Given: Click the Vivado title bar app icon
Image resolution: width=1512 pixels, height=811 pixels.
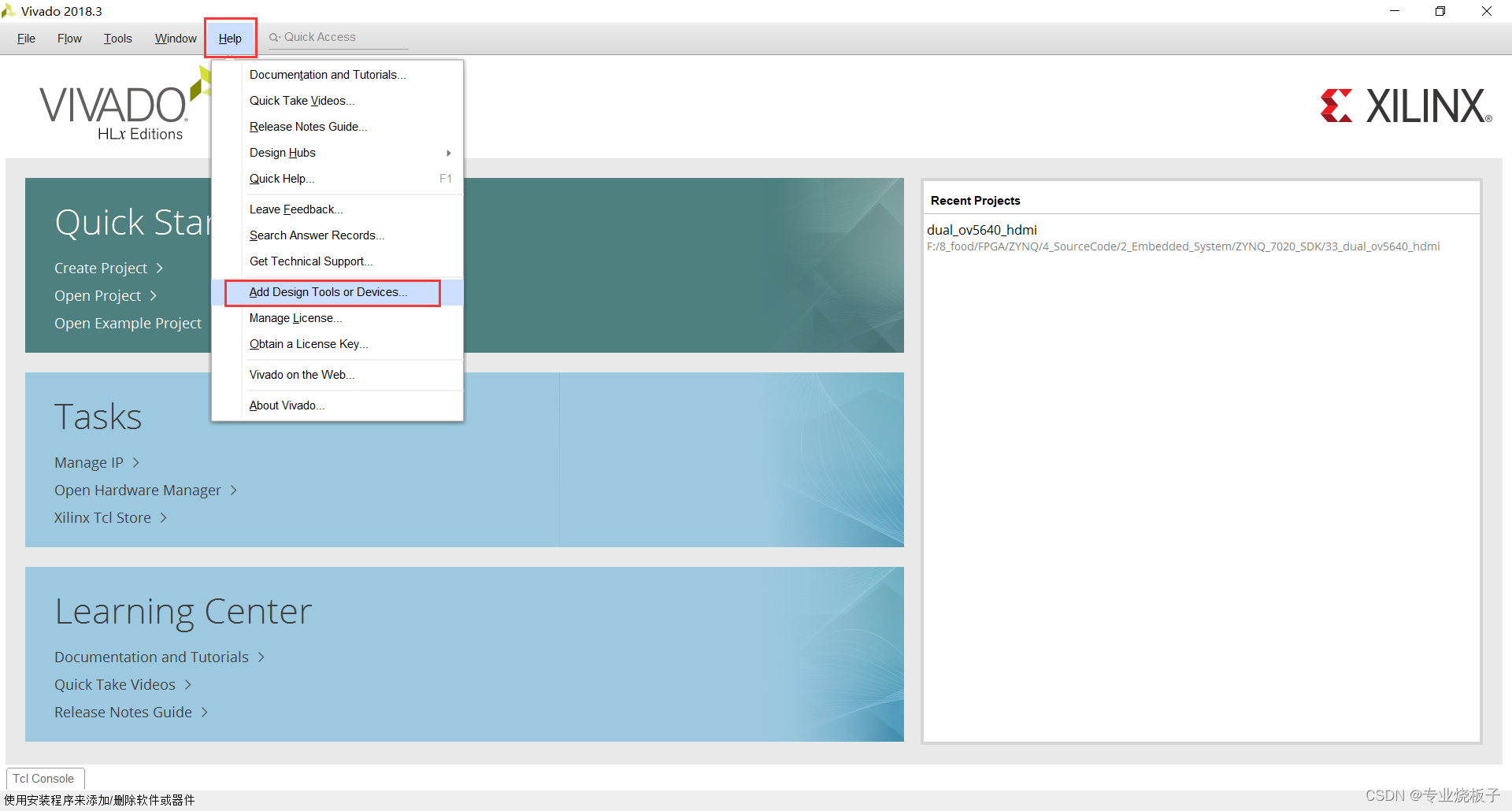Looking at the screenshot, I should pyautogui.click(x=9, y=11).
